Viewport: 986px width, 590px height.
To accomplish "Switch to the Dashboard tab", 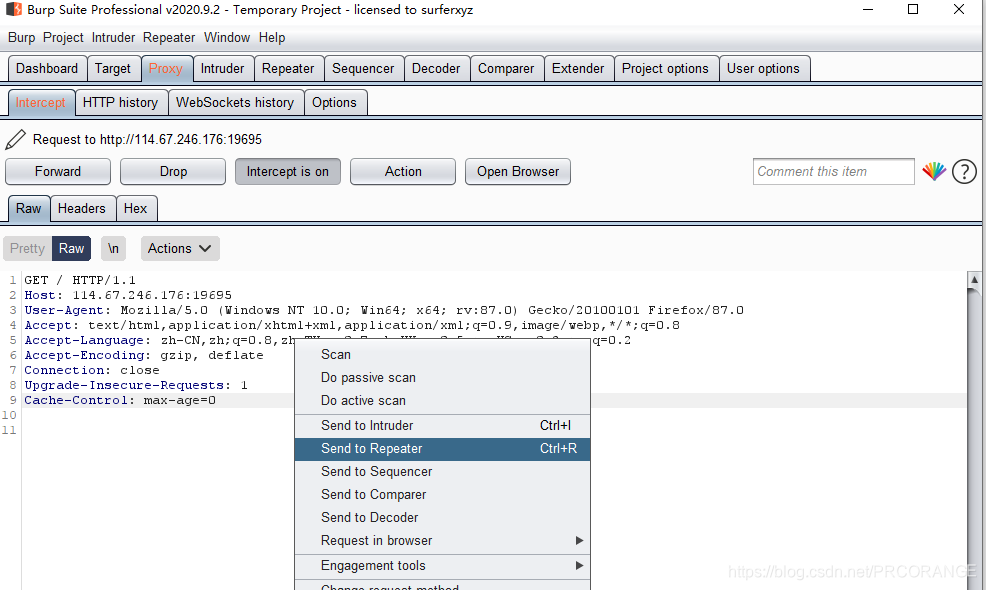I will tap(47, 69).
